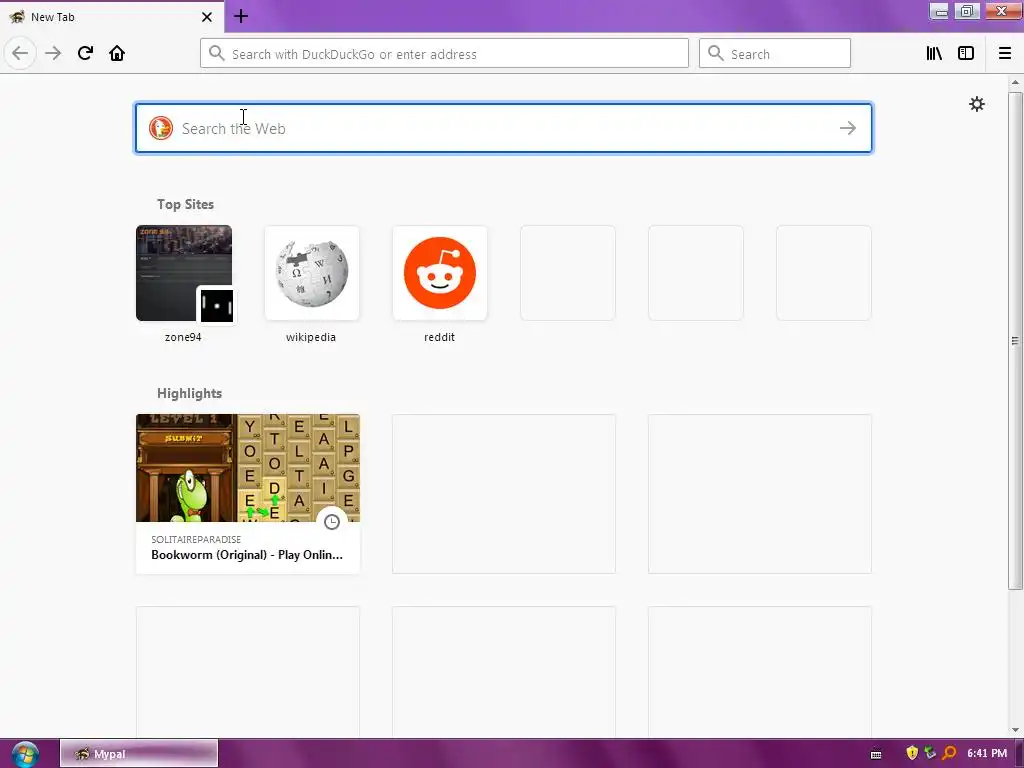1024x768 pixels.
Task: Open the zone94 top site tile
Action: point(184,273)
